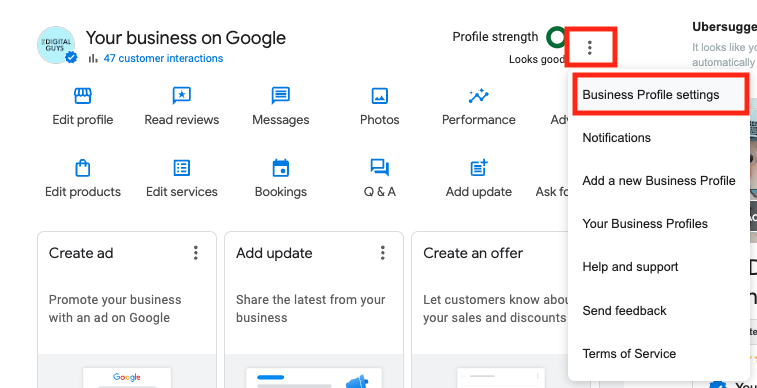Open the Edit services list icon

[x=182, y=168]
